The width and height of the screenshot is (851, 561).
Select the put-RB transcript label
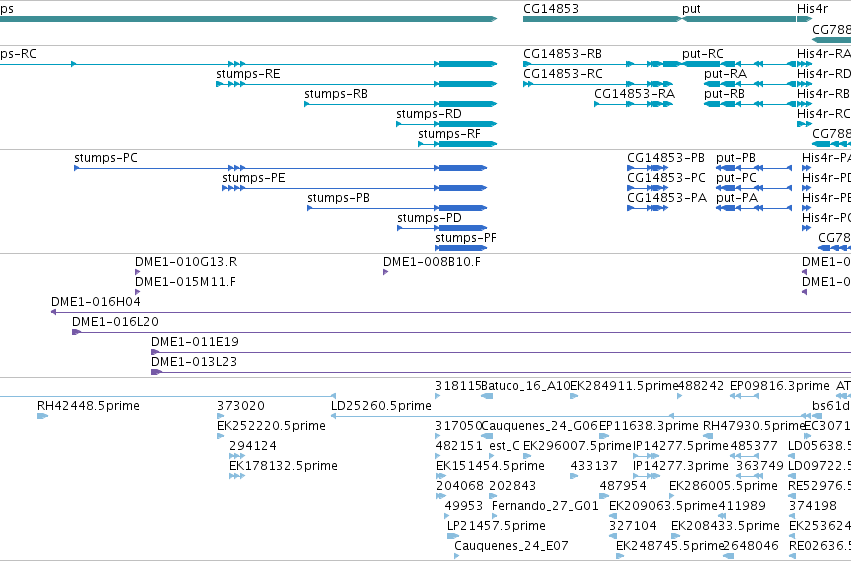pos(725,94)
